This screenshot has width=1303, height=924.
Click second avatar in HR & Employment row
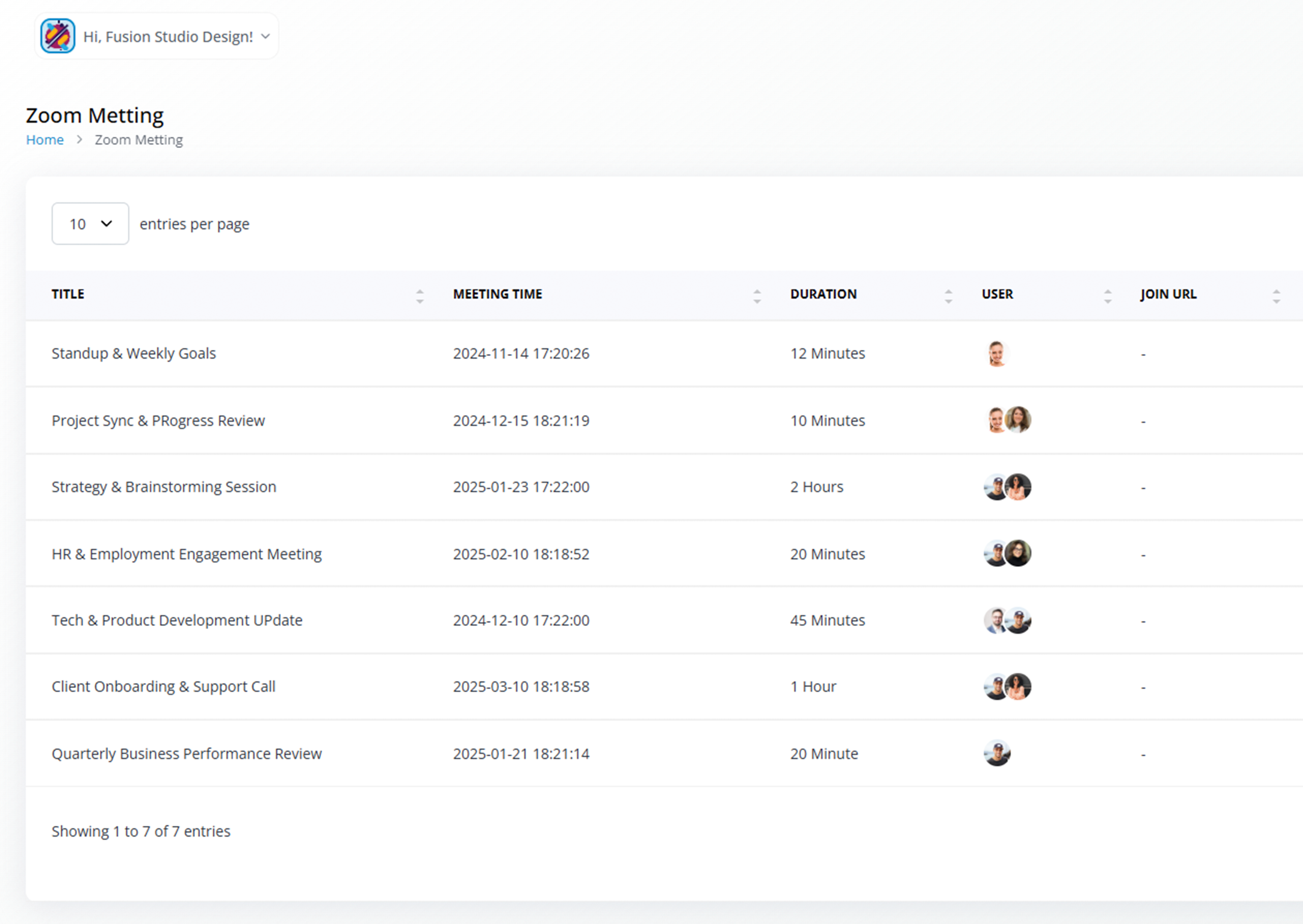(1018, 553)
